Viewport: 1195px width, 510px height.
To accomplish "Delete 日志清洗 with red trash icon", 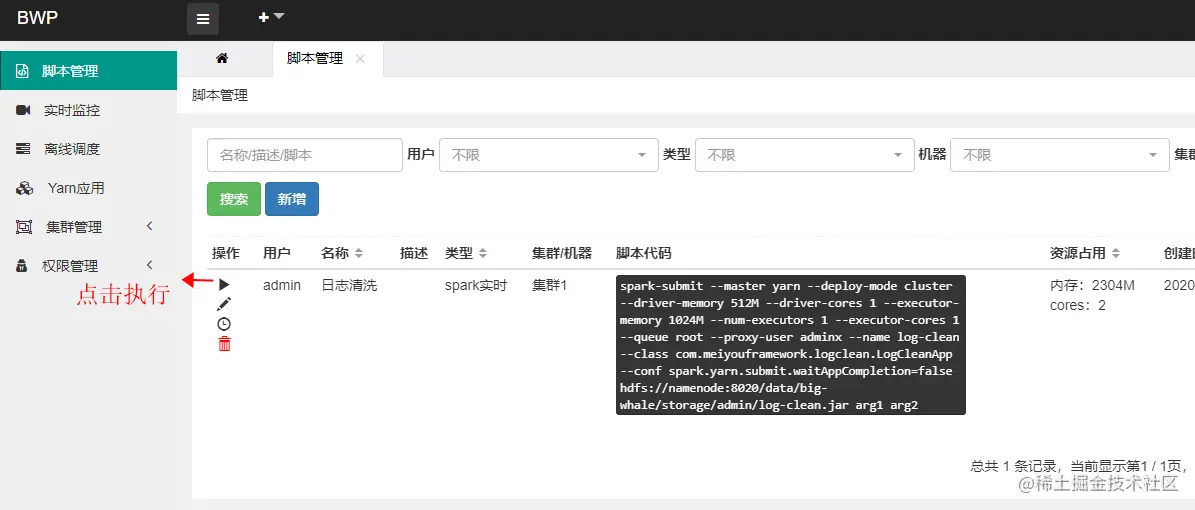I will click(224, 345).
